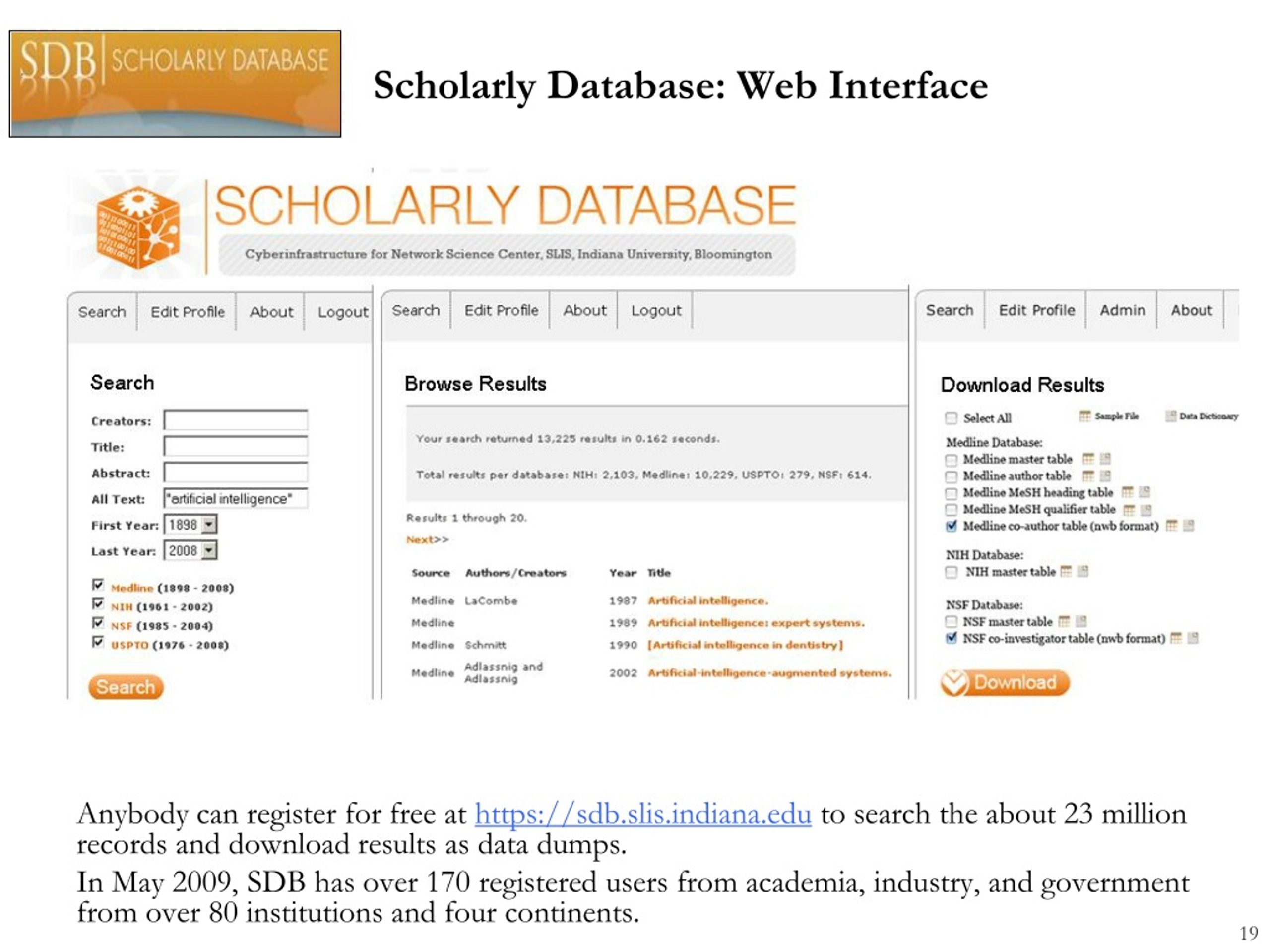This screenshot has width=1270, height=952.
Task: Check the Select All checkbox
Action: [x=952, y=418]
